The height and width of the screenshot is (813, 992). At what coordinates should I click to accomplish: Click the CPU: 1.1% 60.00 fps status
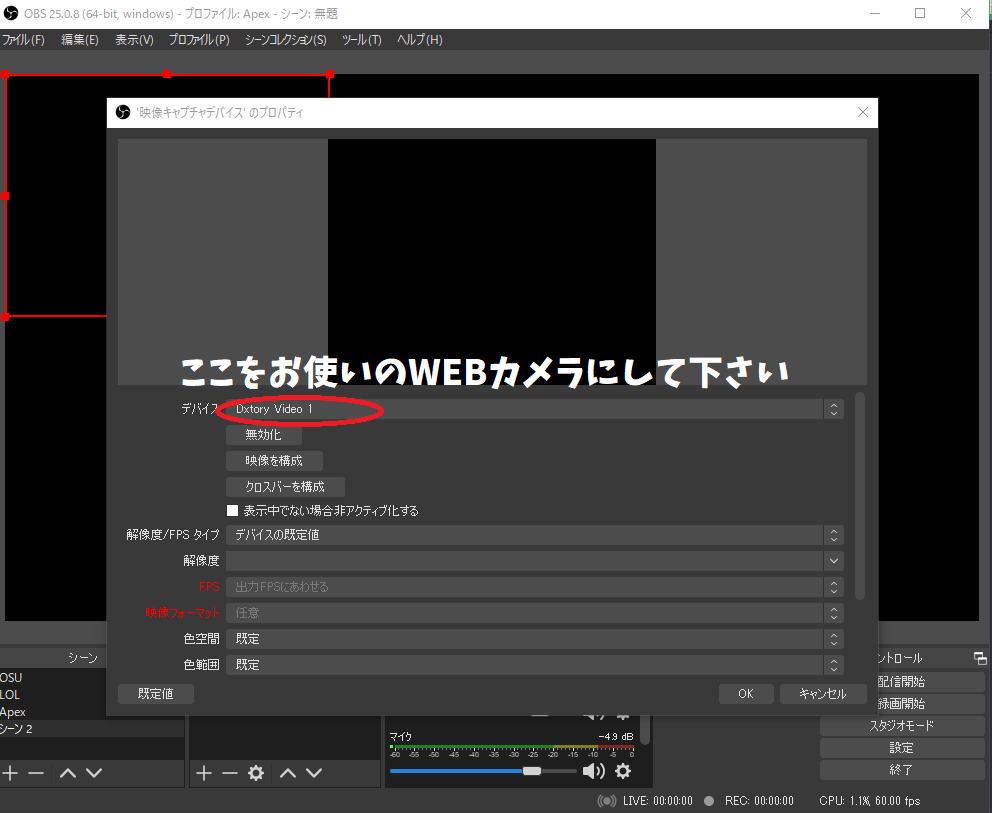pos(870,801)
